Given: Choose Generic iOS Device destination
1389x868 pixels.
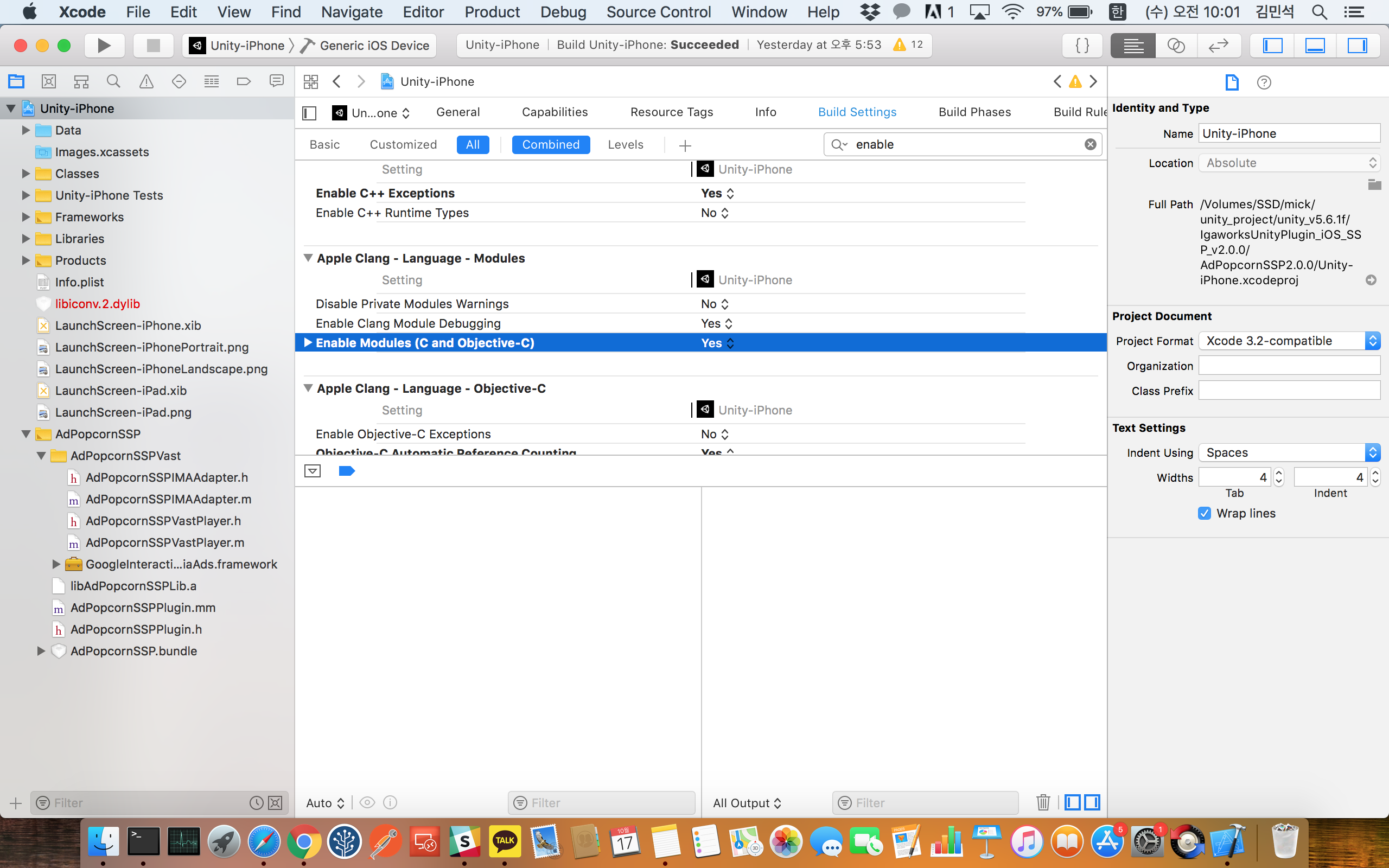Looking at the screenshot, I should tap(366, 46).
